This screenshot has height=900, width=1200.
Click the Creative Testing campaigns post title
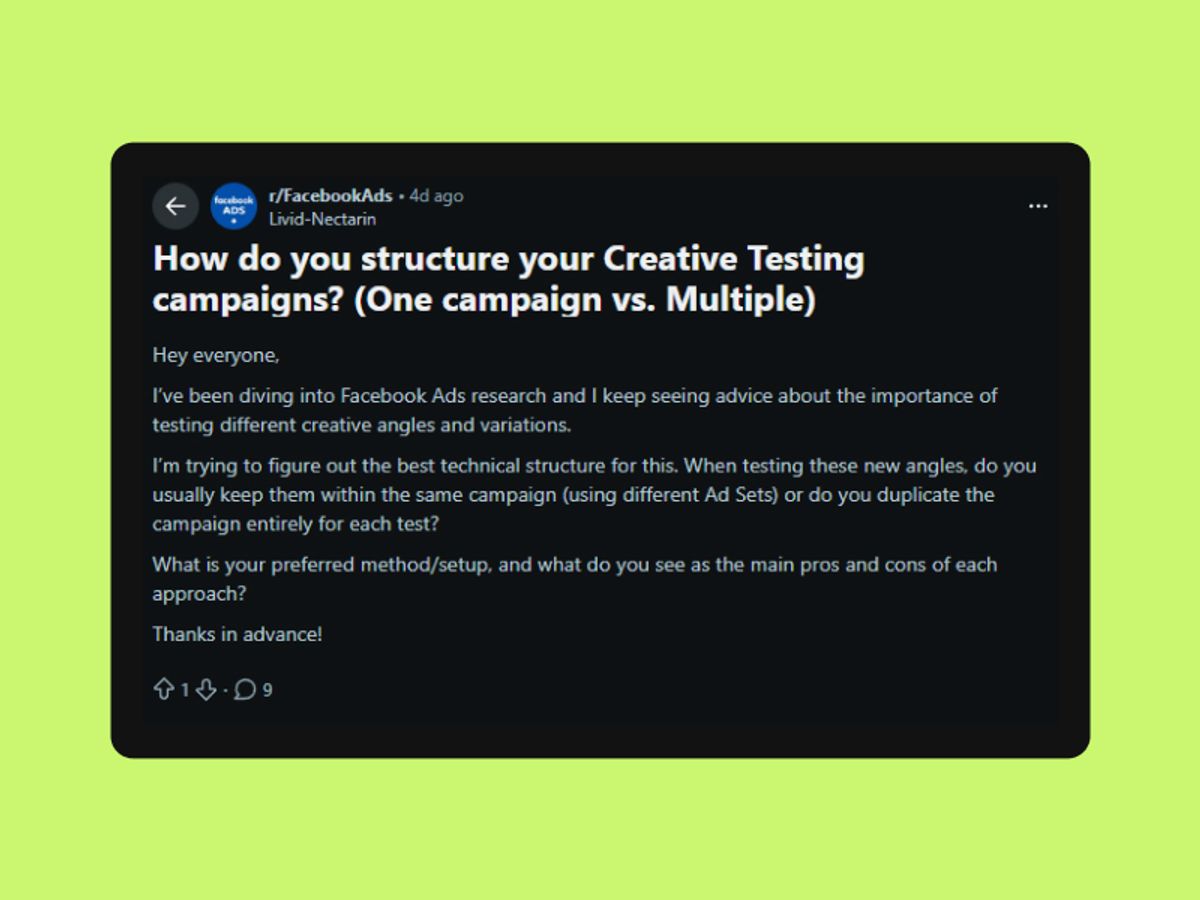click(508, 278)
